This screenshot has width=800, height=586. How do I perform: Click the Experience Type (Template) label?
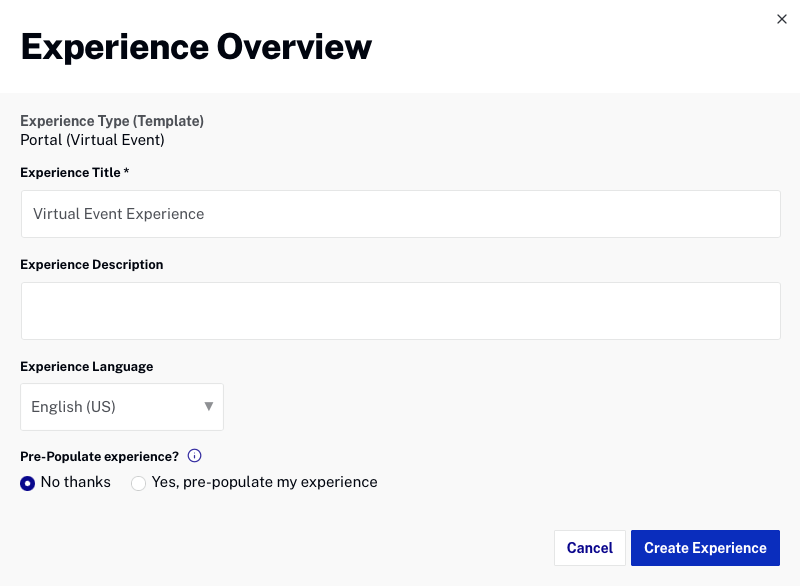(x=112, y=121)
